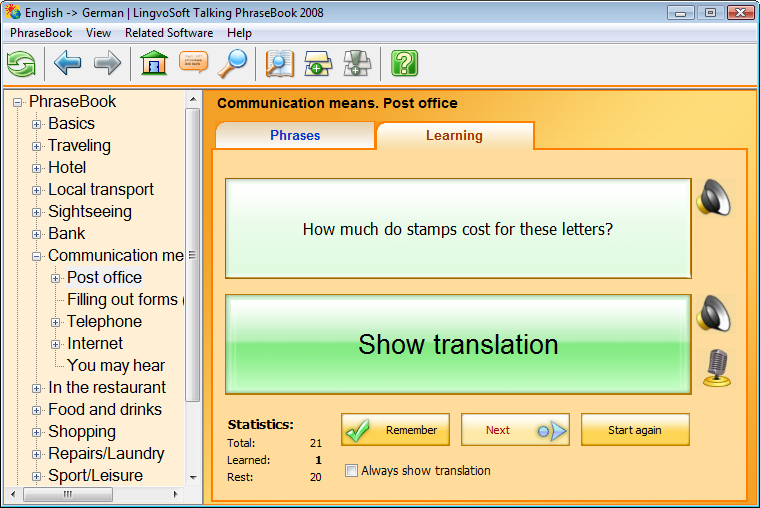Click the tree's vertical scrollbar up arrow

point(193,99)
